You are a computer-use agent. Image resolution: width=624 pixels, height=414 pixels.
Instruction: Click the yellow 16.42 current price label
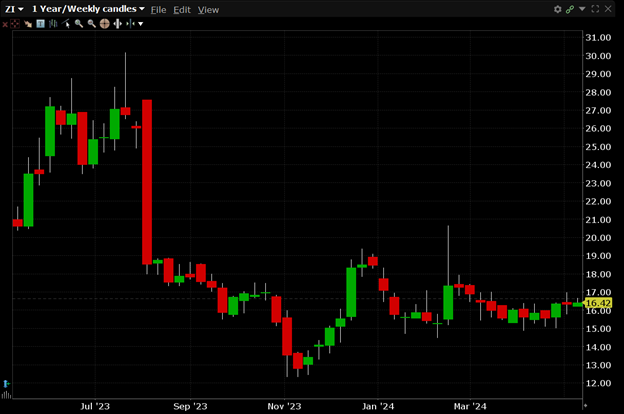tap(598, 303)
